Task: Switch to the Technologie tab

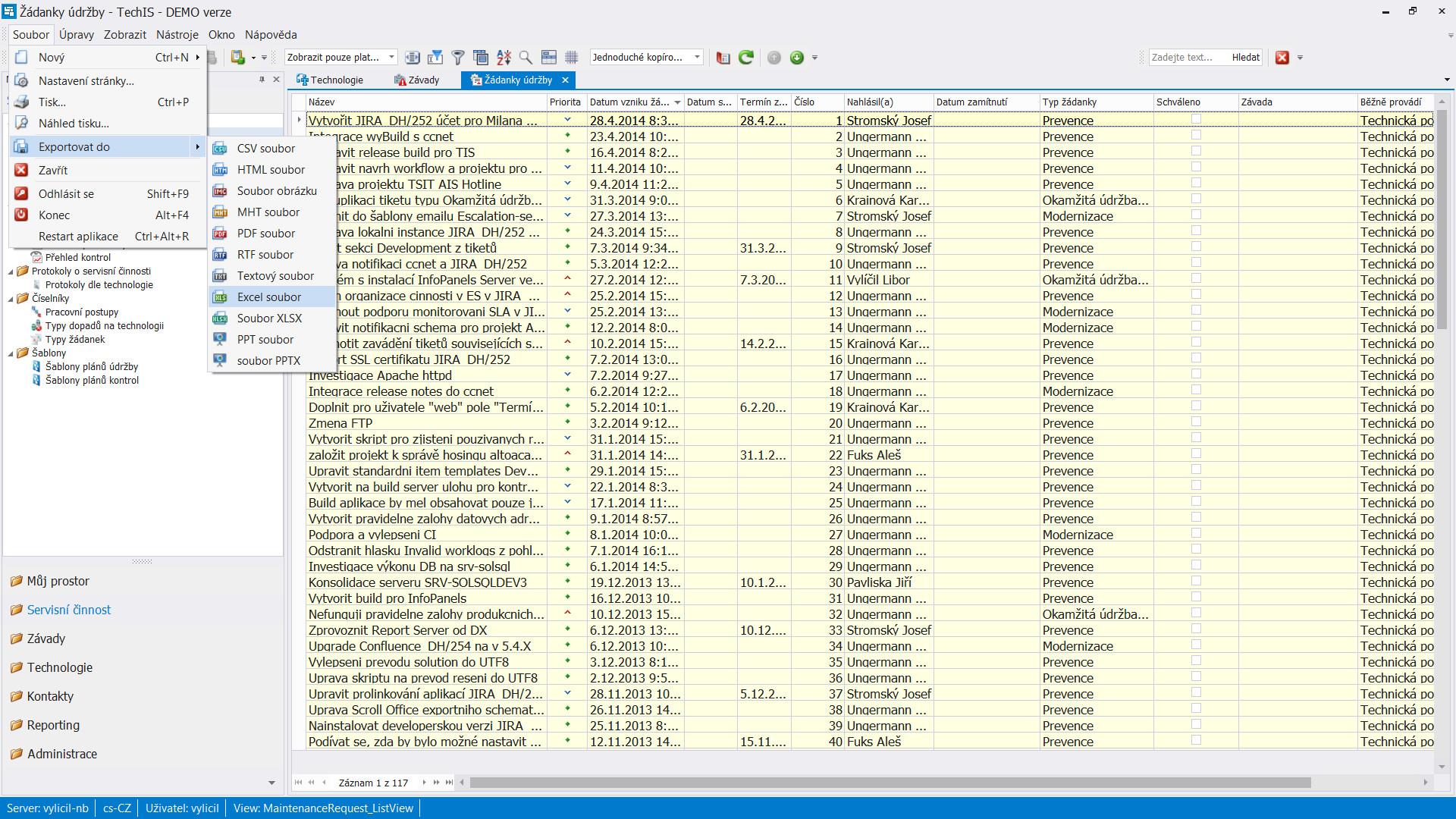Action: [330, 80]
